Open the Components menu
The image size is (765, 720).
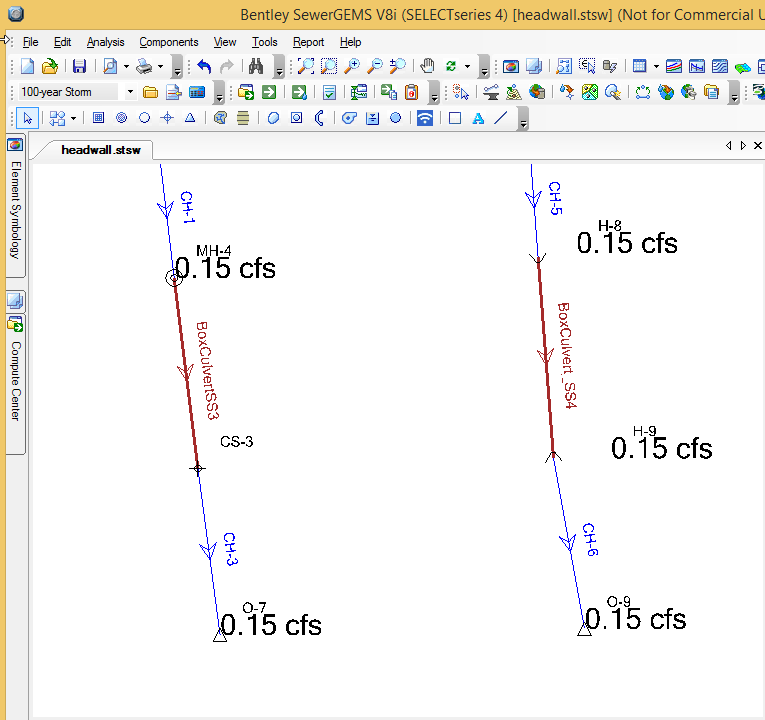(168, 42)
